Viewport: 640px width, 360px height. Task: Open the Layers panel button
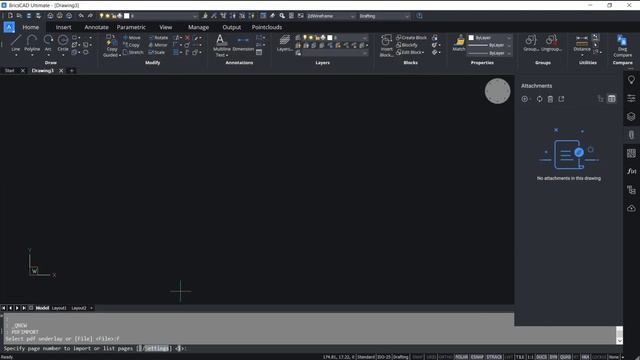pos(284,43)
